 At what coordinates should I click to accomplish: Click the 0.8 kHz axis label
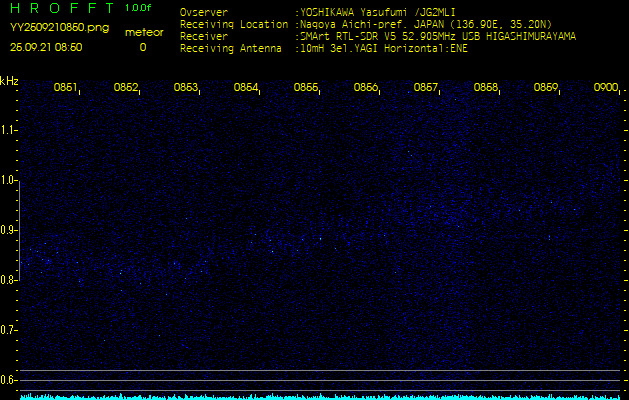9,280
